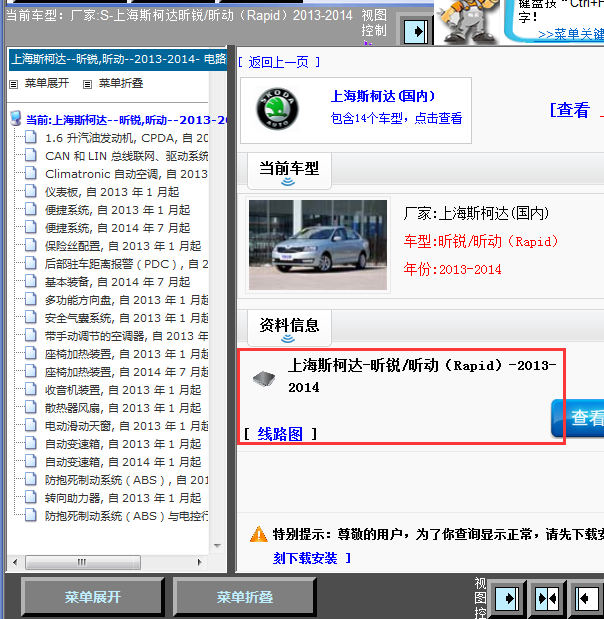Click the header tab 上海斯柯达--昕锐,昕动--2013-2014- 电路
Screen dimensions: 604x619
pyautogui.click(x=118, y=60)
